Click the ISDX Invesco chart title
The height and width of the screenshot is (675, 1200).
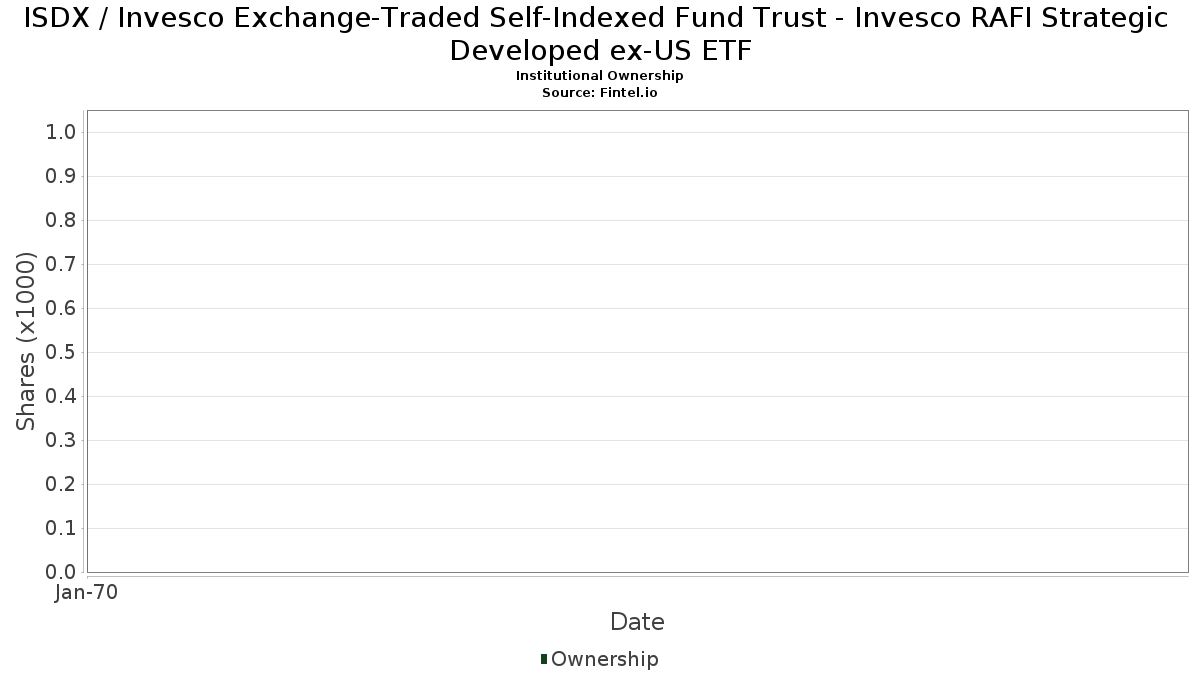pyautogui.click(x=599, y=33)
